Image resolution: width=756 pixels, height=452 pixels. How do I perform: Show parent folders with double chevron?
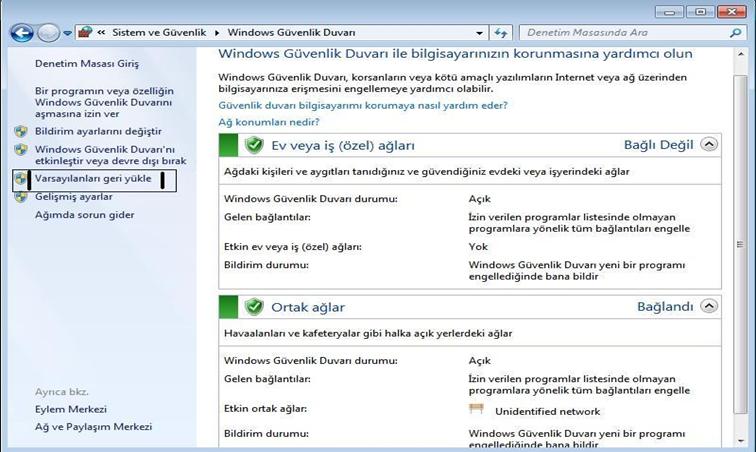coord(101,32)
